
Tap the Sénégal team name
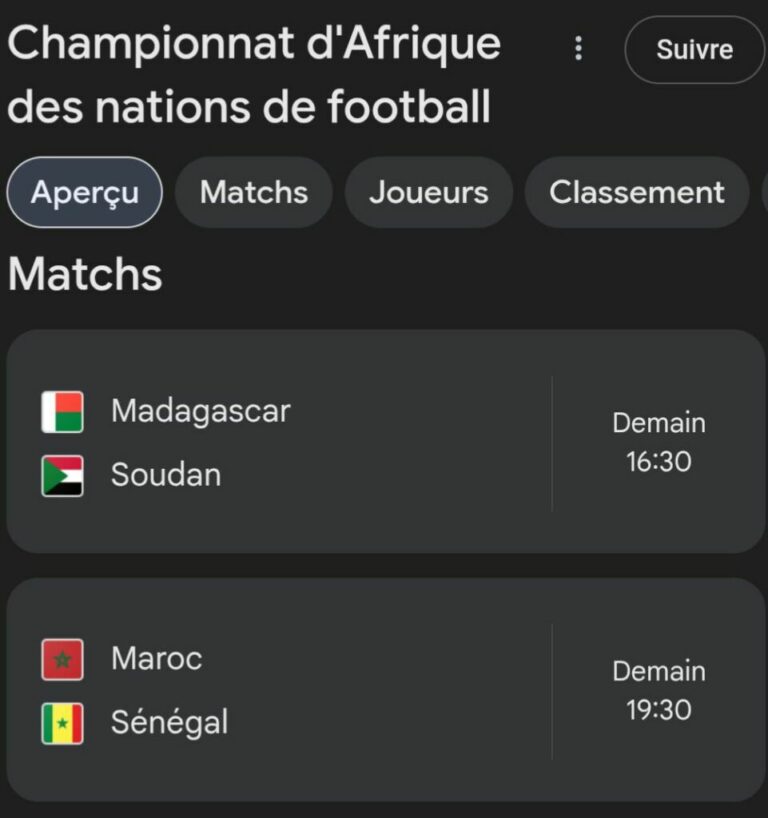coord(170,722)
